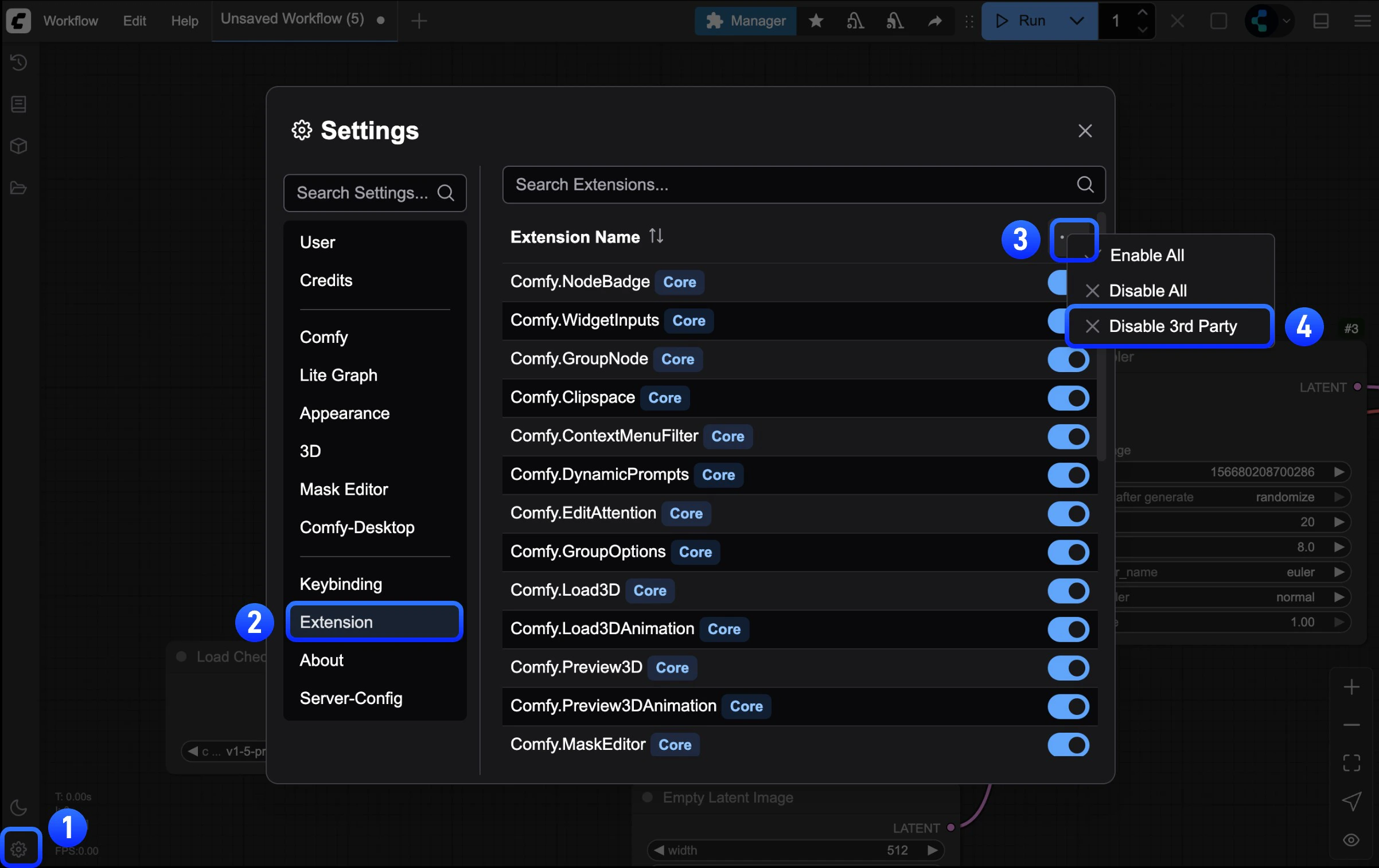Screen dimensions: 1379x868
Task: Select the Keybinding section in Settings
Action: pos(340,584)
